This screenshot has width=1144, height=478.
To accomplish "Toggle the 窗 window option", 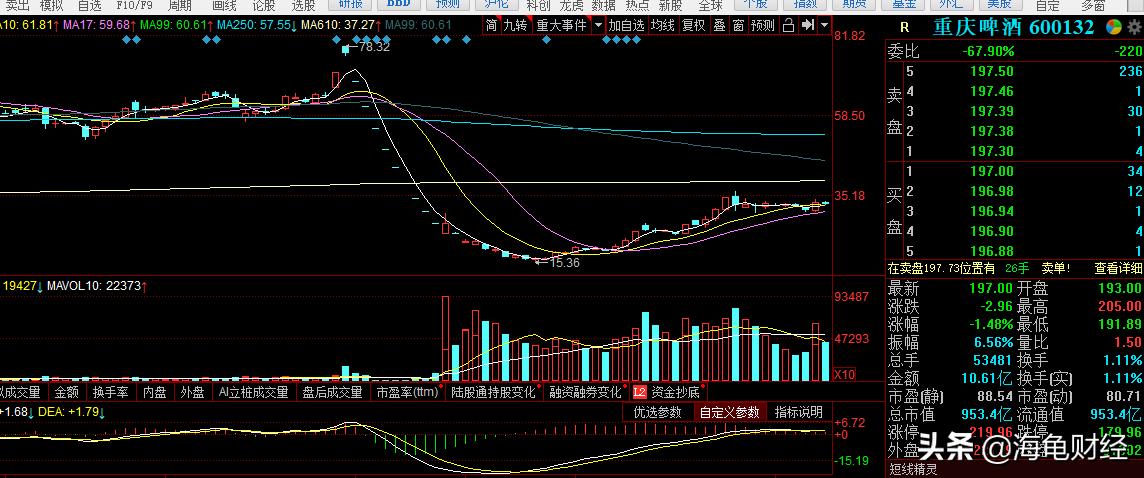I will tap(738, 26).
